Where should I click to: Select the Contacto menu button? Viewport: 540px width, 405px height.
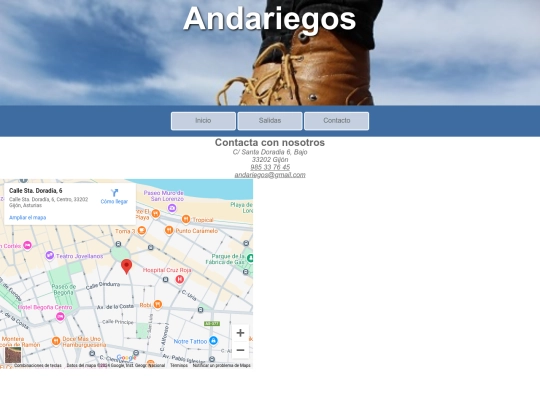coord(336,121)
